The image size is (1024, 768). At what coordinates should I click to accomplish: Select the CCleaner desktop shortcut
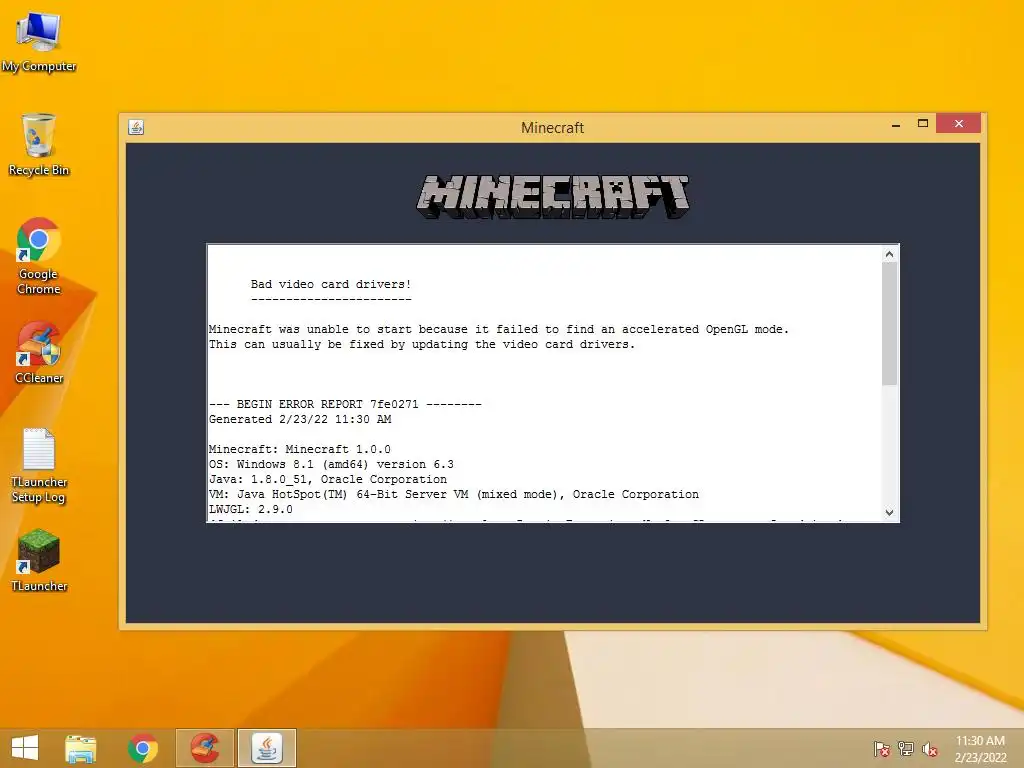coord(39,353)
